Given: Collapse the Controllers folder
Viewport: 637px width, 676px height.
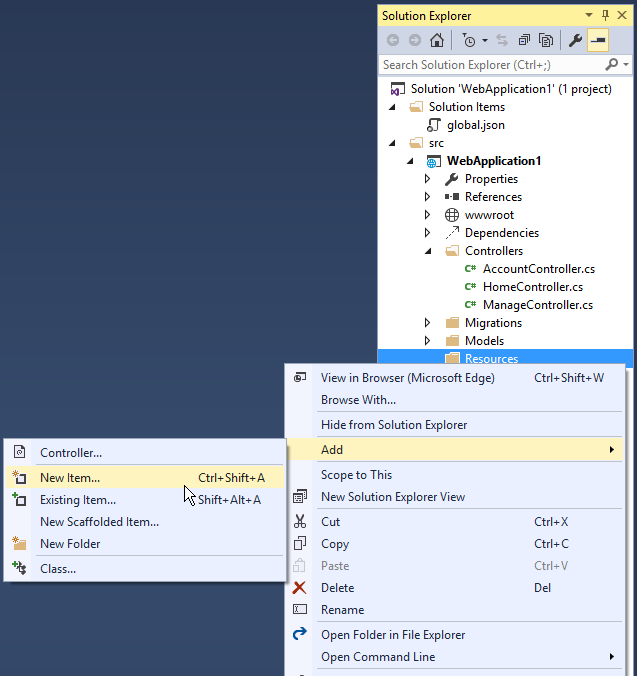Looking at the screenshot, I should click(428, 251).
